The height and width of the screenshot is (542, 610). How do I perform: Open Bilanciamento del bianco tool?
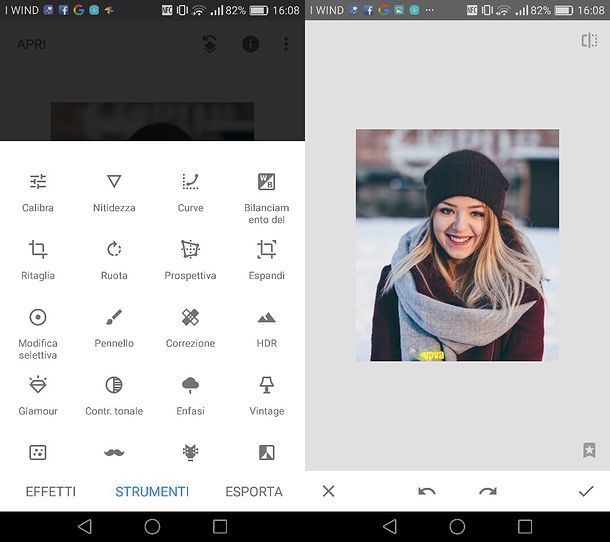[266, 198]
